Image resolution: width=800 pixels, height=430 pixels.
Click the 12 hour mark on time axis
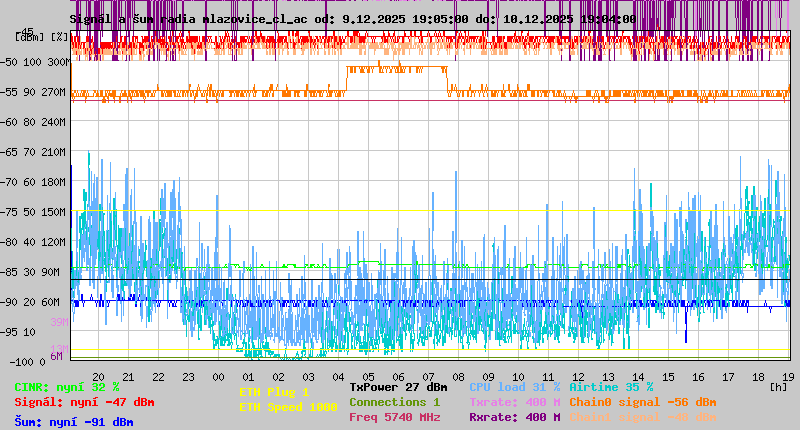click(x=578, y=377)
